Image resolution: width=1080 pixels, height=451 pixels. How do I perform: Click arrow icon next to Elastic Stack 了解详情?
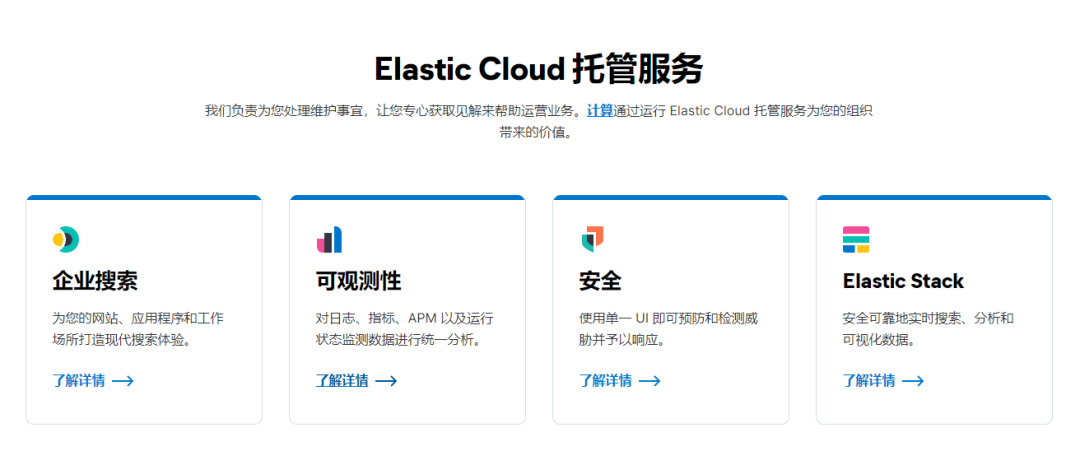tap(913, 381)
